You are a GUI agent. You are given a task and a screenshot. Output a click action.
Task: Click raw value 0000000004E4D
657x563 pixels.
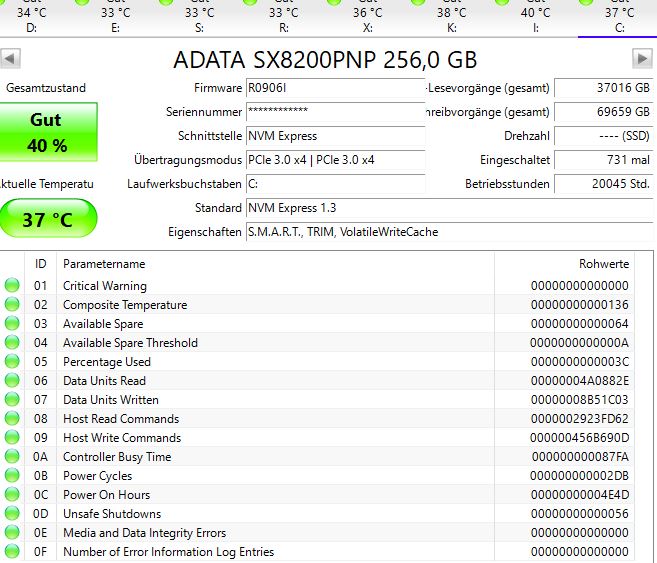point(580,495)
